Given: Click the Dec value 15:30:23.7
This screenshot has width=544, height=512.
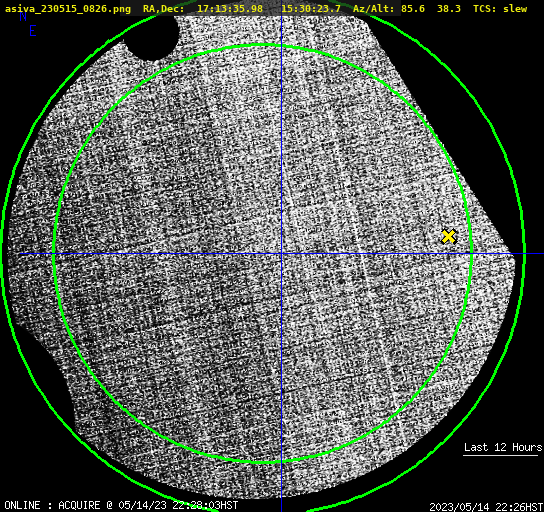Looking at the screenshot, I should pyautogui.click(x=311, y=9).
